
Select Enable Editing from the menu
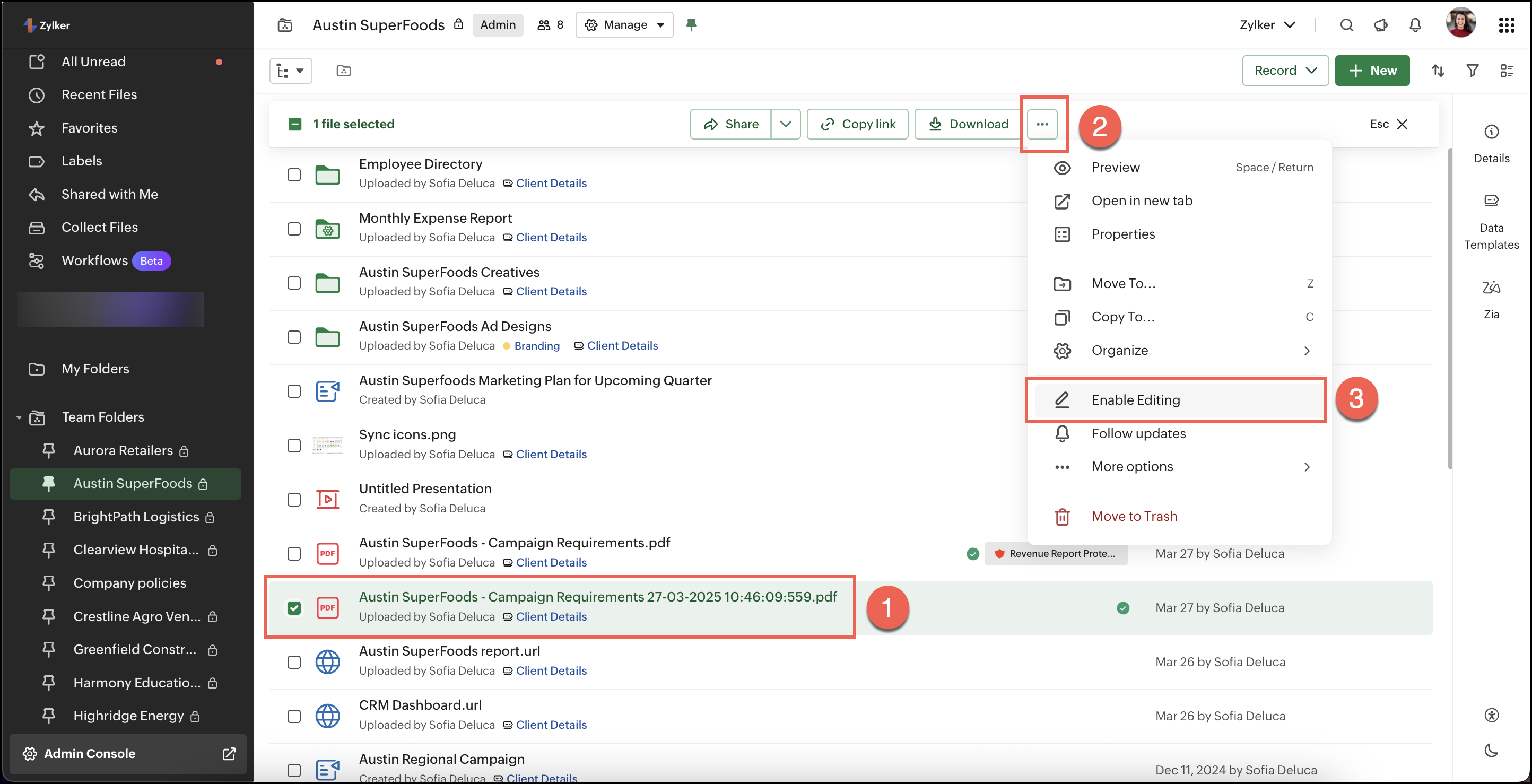(1135, 400)
